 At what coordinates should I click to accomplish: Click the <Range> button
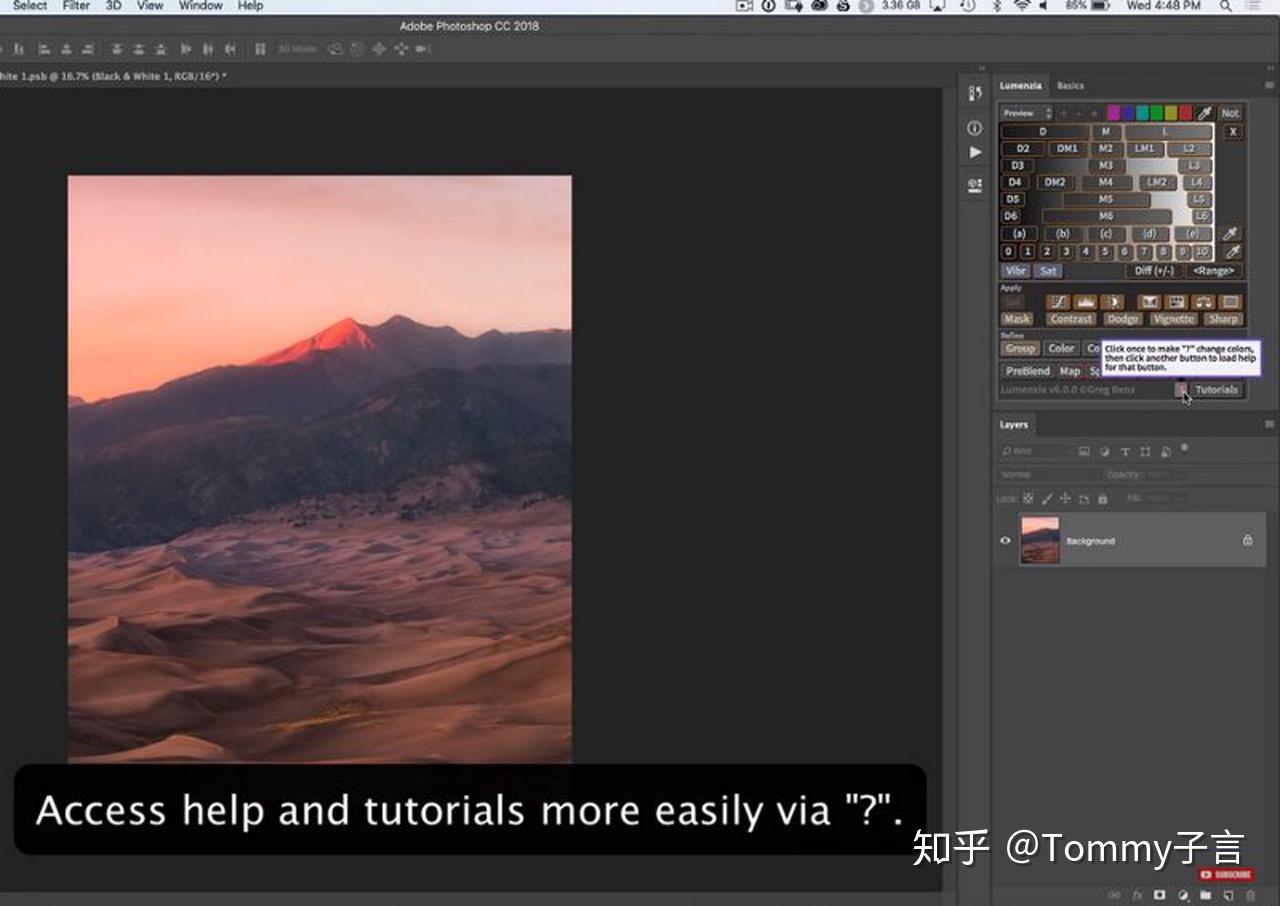click(1214, 271)
